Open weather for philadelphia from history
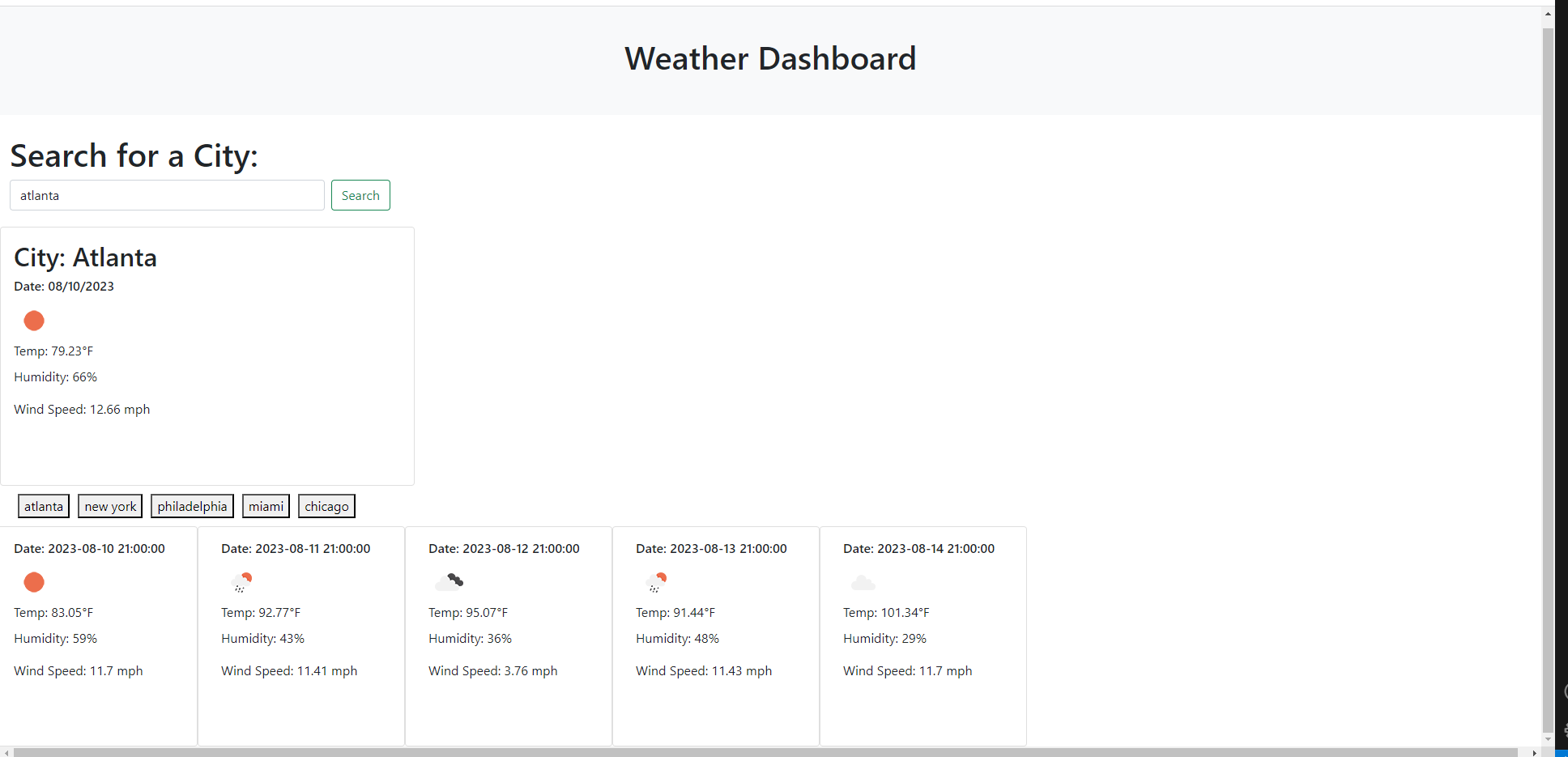 [x=192, y=505]
